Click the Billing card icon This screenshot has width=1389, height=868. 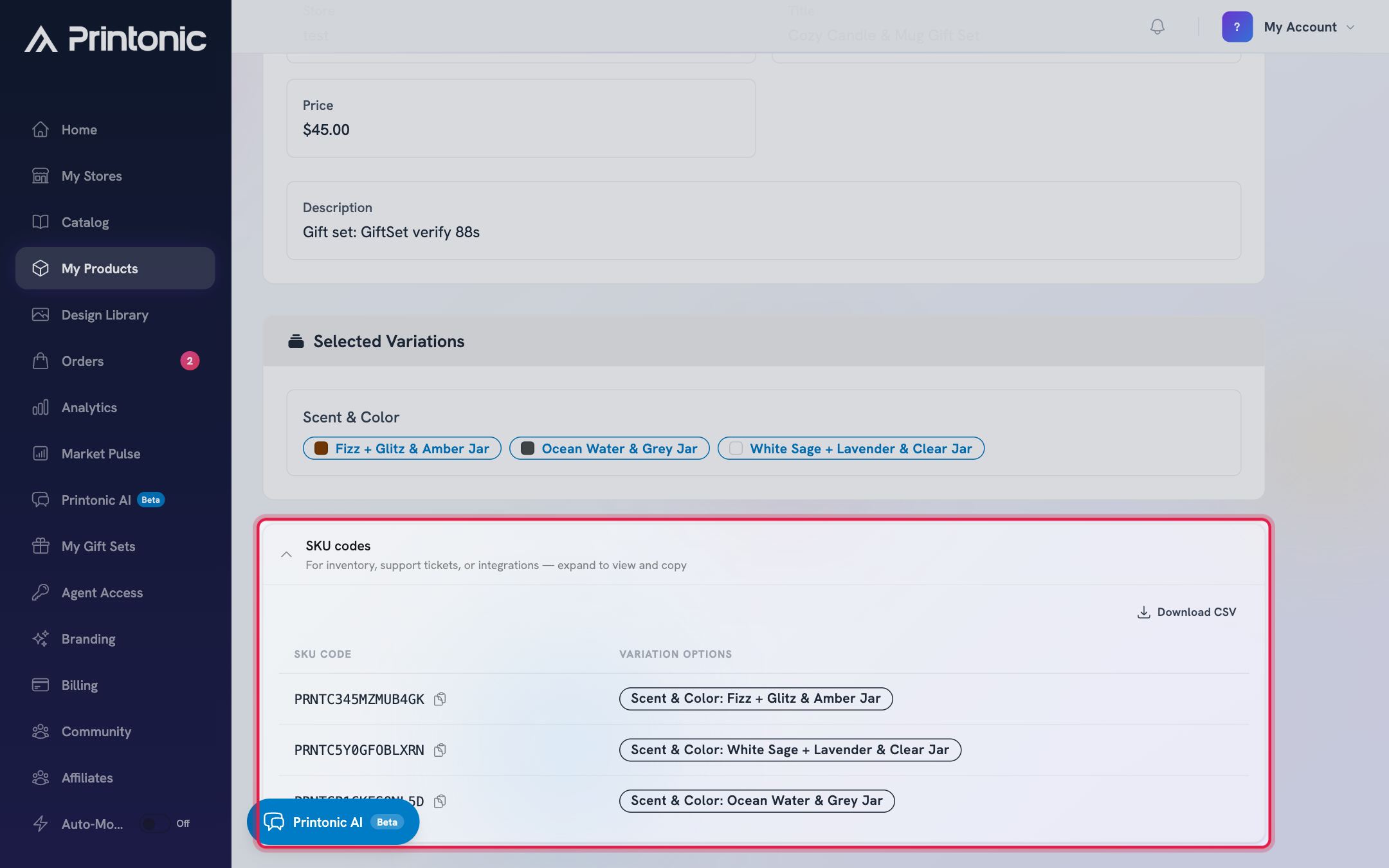(41, 685)
